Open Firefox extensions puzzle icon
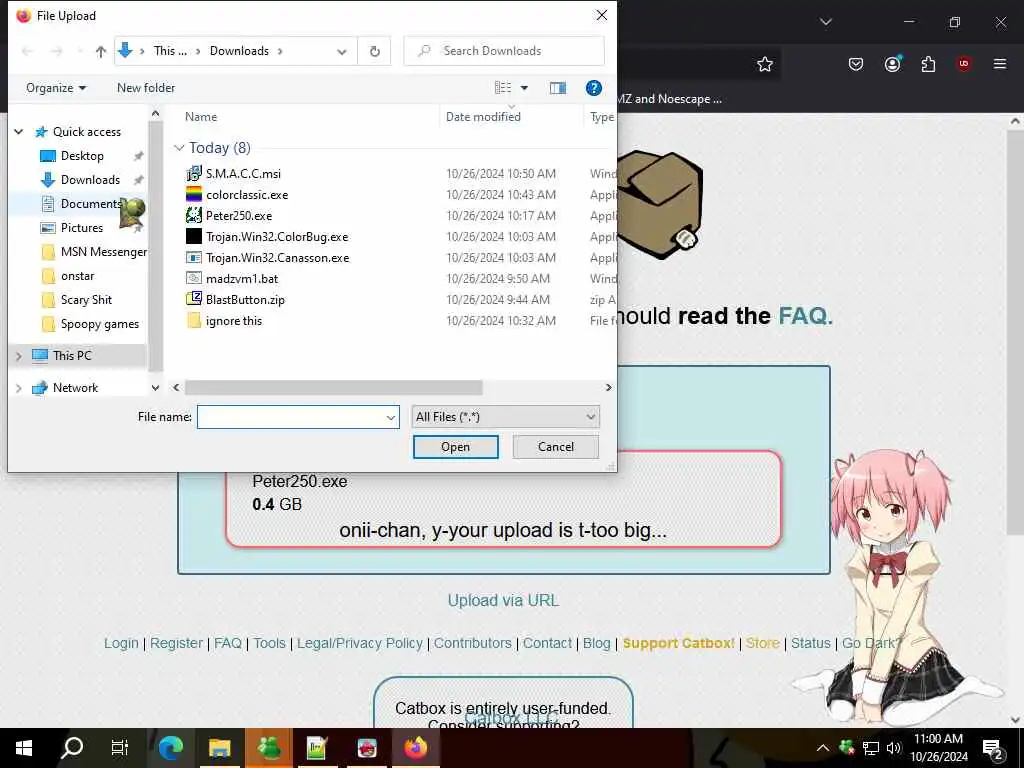 [928, 64]
